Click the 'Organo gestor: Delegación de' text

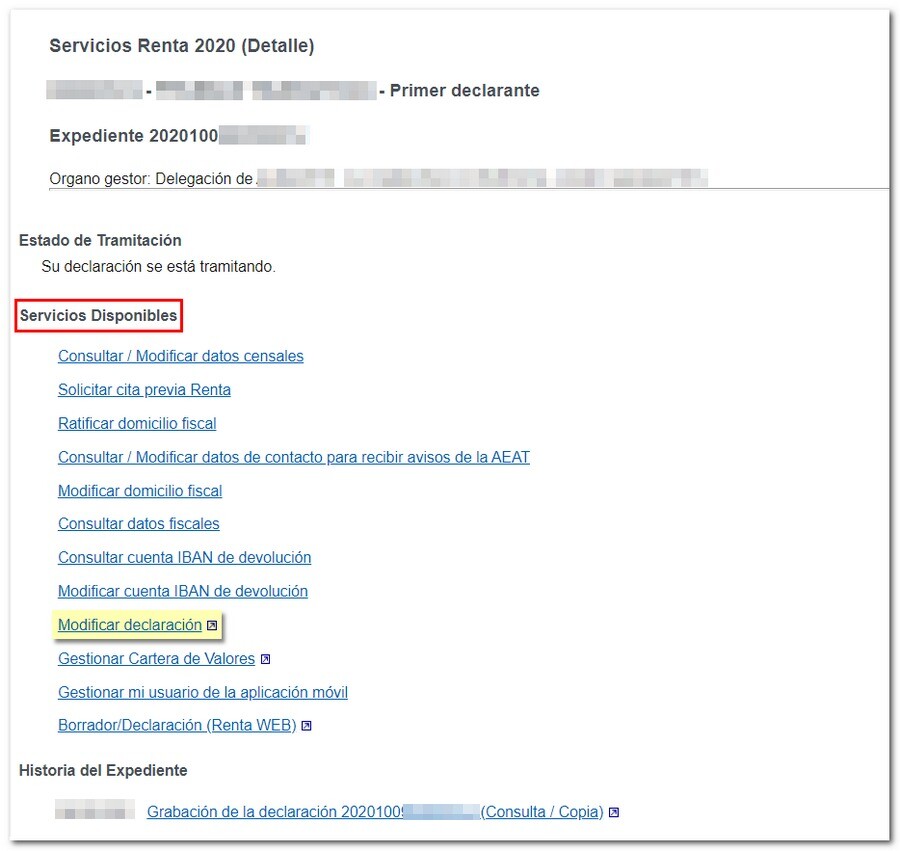(x=151, y=179)
